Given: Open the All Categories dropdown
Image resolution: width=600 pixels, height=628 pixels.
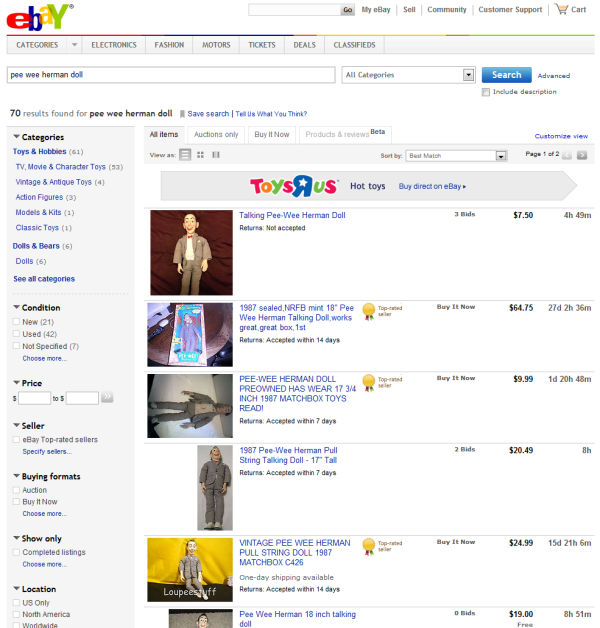Looking at the screenshot, I should click(x=409, y=75).
